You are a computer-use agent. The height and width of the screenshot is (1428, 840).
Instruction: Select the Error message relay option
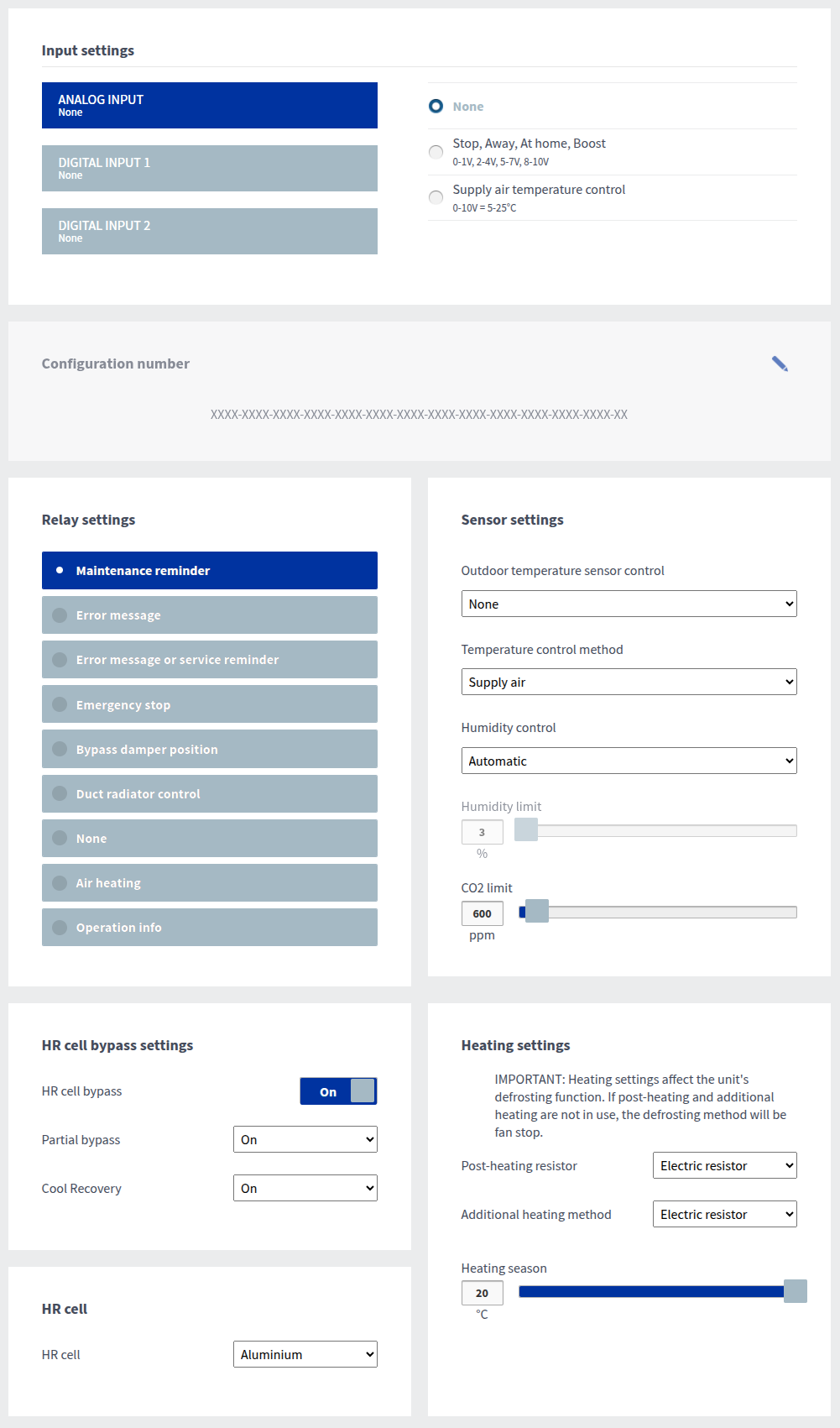(209, 615)
